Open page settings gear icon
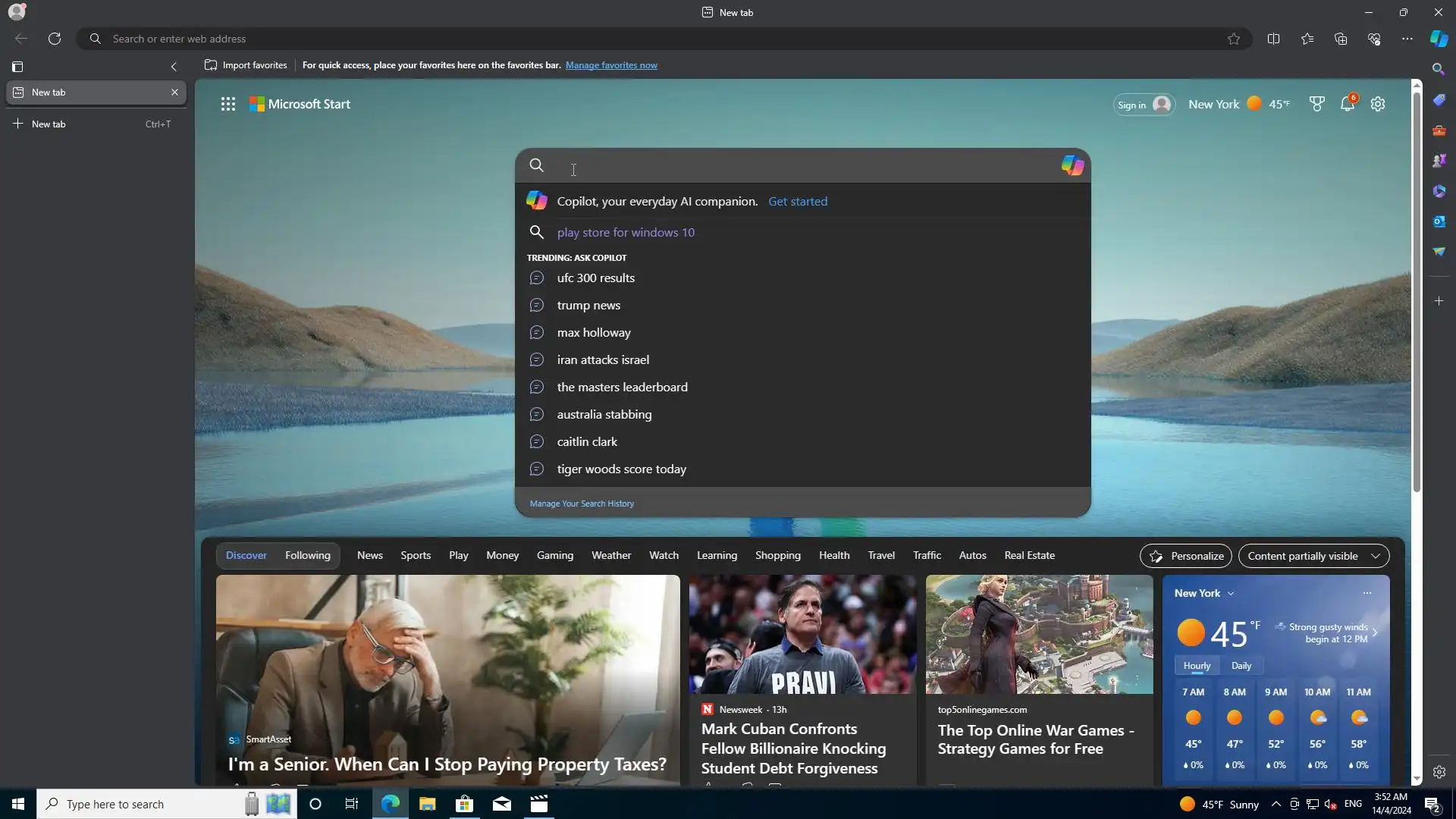The height and width of the screenshot is (819, 1456). pos(1378,105)
